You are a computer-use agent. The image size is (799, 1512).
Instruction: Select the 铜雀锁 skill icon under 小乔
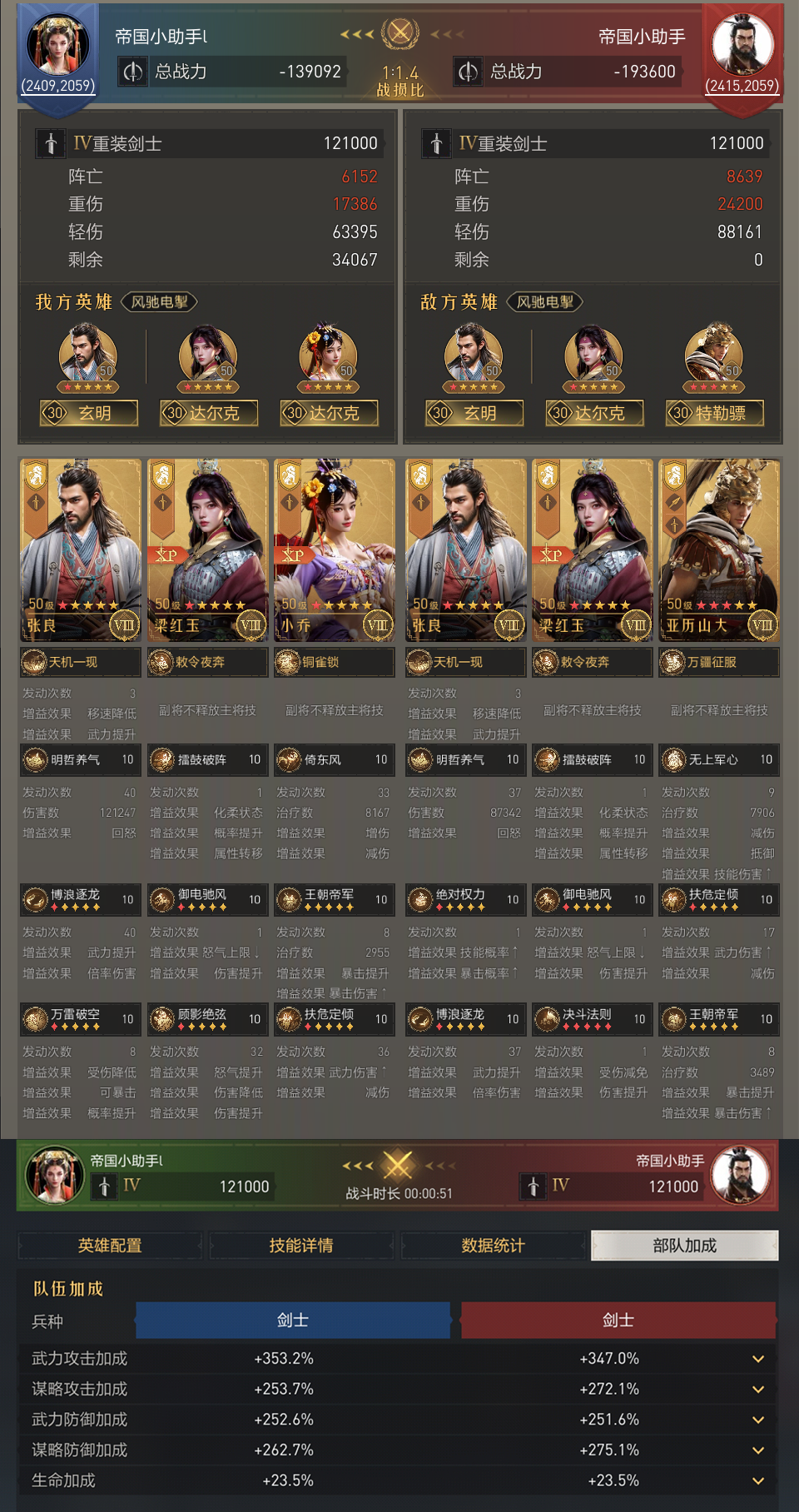click(x=288, y=662)
